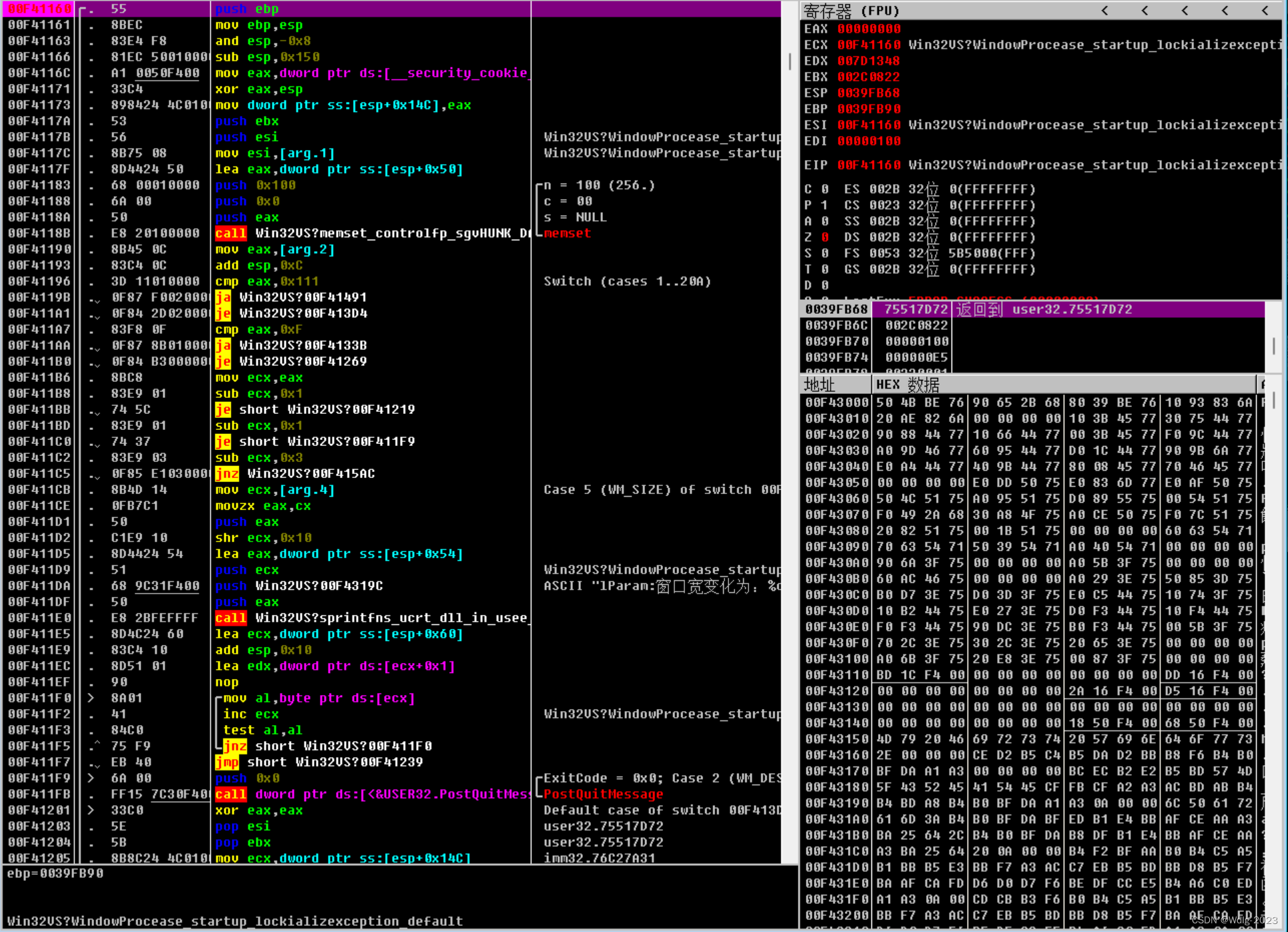Viewport: 1288px width, 932px height.
Task: Click the P flag value 1
Action: point(825,206)
